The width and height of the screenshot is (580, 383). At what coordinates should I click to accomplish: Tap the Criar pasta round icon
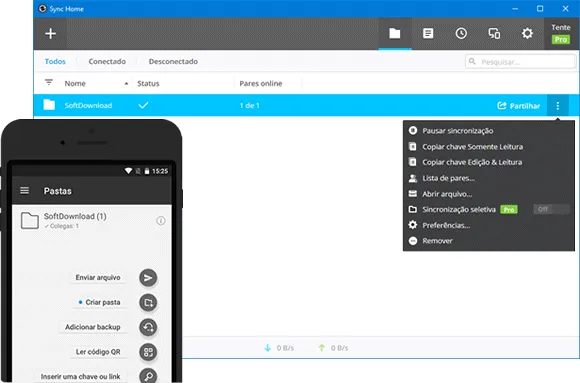coord(148,303)
